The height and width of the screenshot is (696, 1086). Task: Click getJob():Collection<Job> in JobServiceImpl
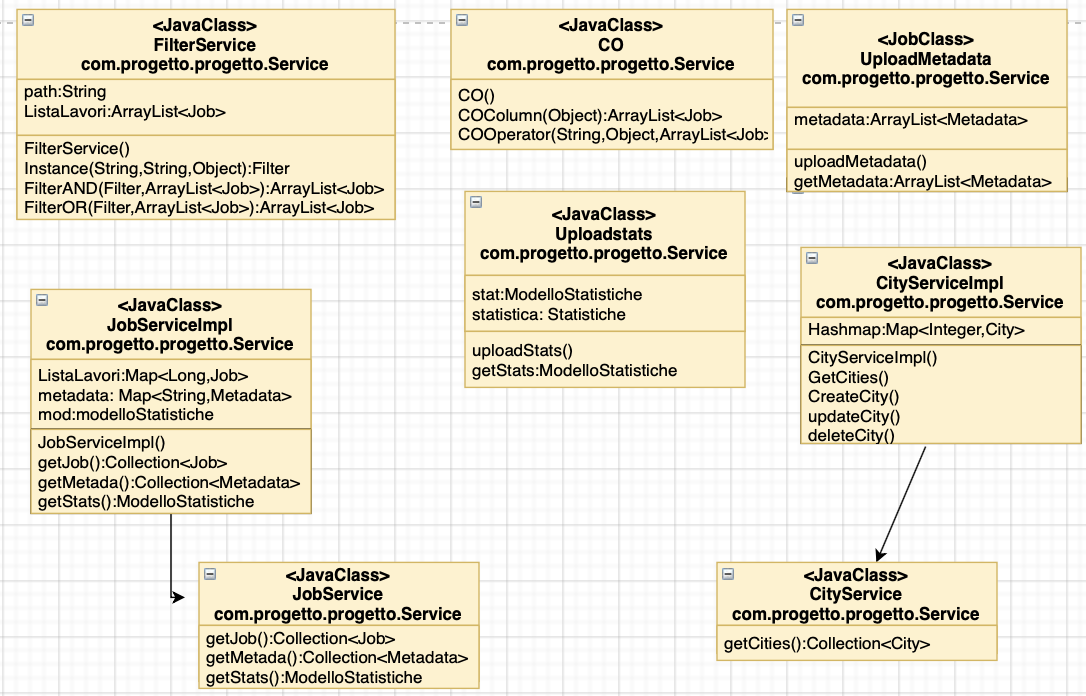132,462
